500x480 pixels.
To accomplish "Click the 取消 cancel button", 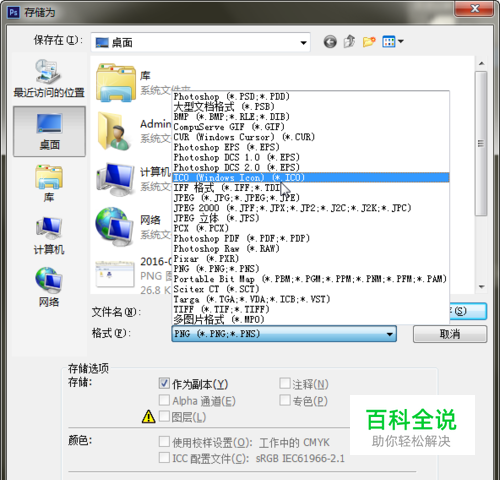I will [450, 334].
